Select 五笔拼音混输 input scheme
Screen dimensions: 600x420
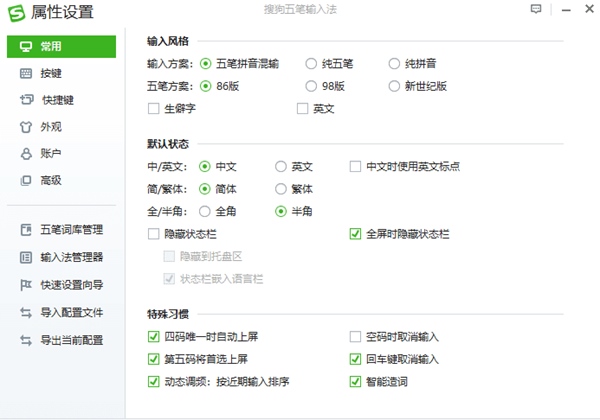(205, 63)
